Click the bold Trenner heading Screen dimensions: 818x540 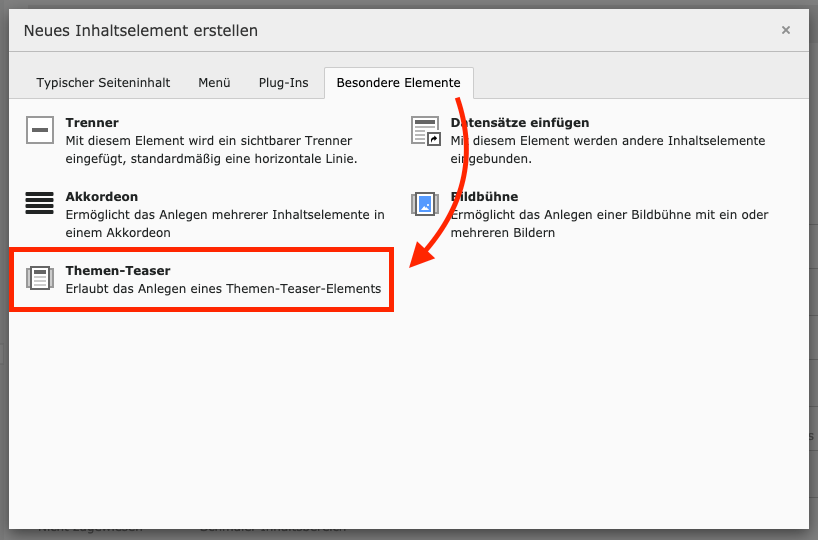(92, 123)
